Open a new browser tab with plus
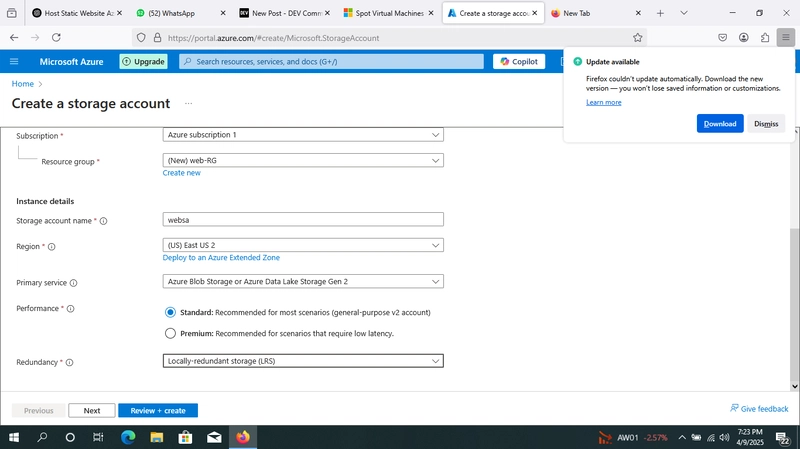 coord(660,13)
